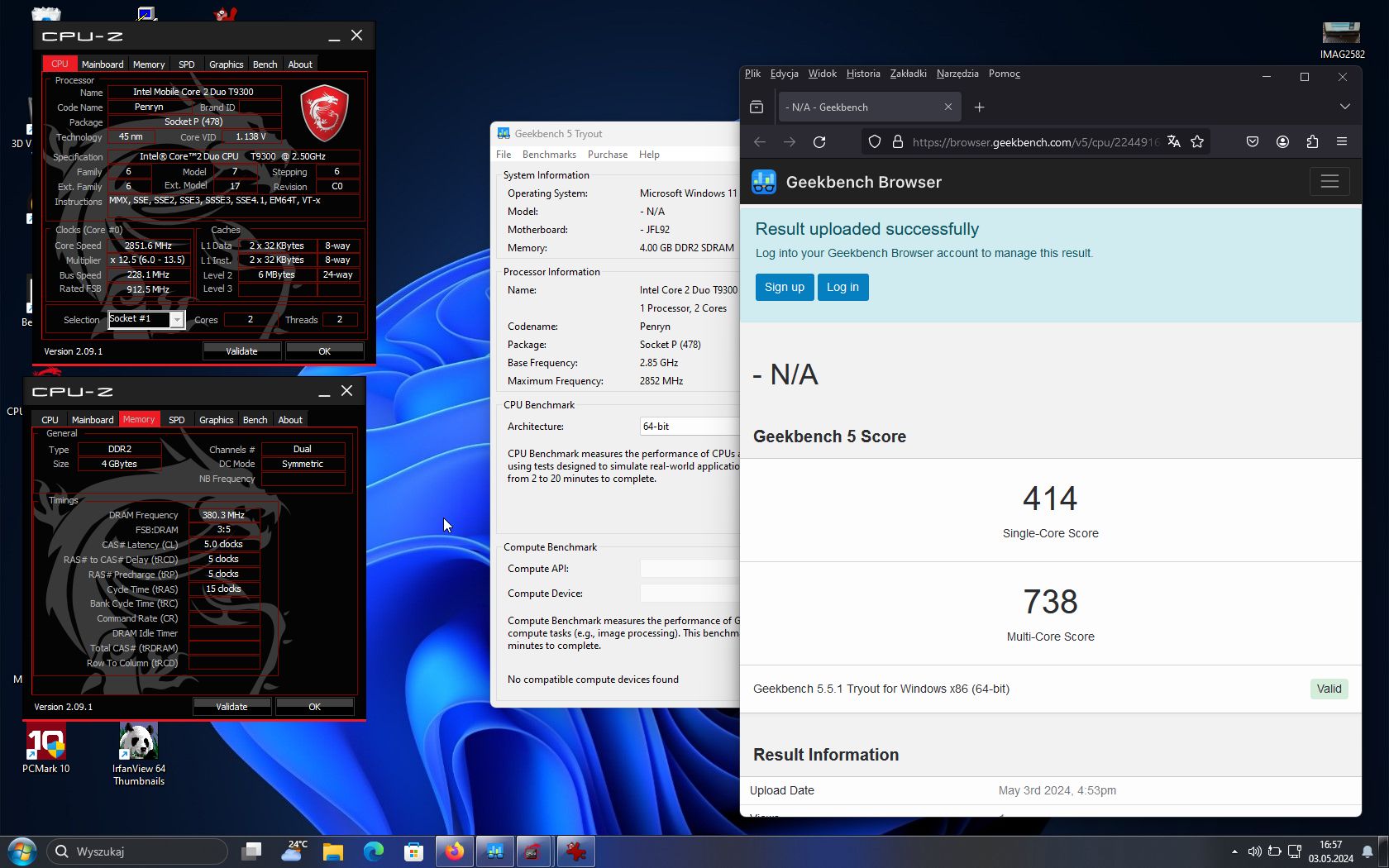
Task: Open Geekbench File menu
Action: pos(504,155)
